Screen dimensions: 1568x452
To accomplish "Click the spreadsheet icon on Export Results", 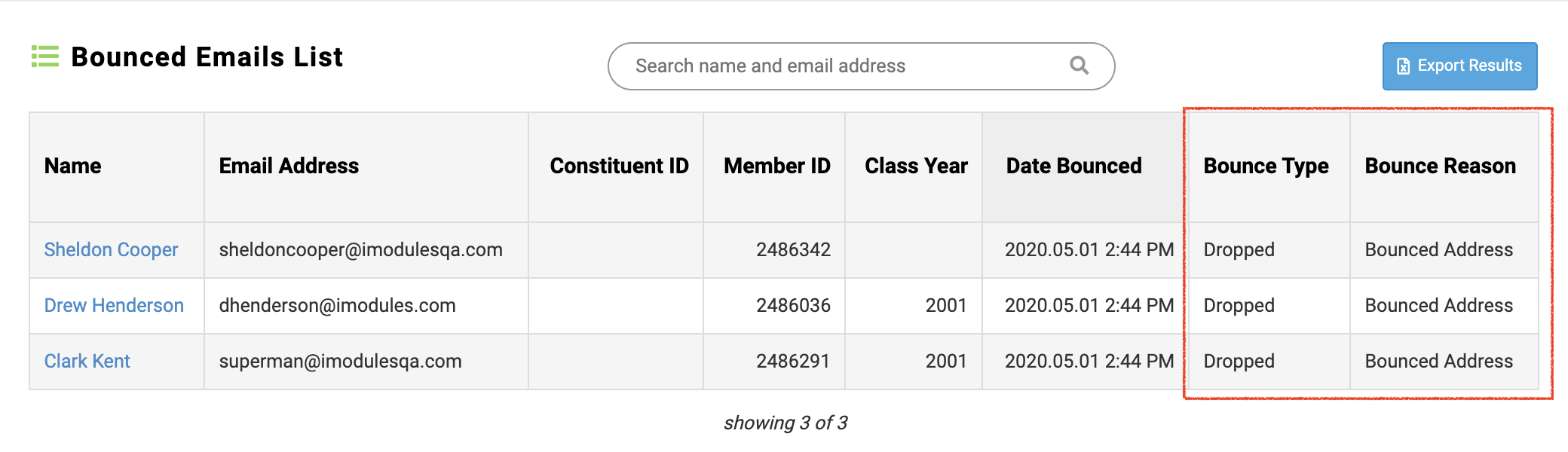I will [1403, 66].
